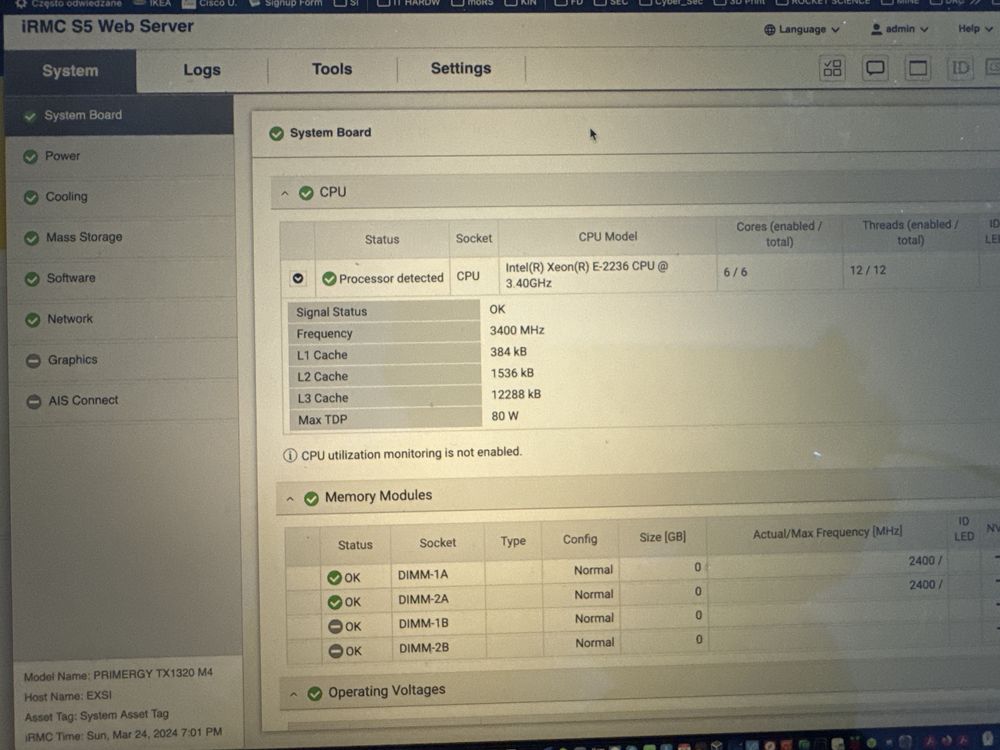Click the iRMC S5 Web Server title
This screenshot has width=1000, height=750.
click(x=107, y=27)
